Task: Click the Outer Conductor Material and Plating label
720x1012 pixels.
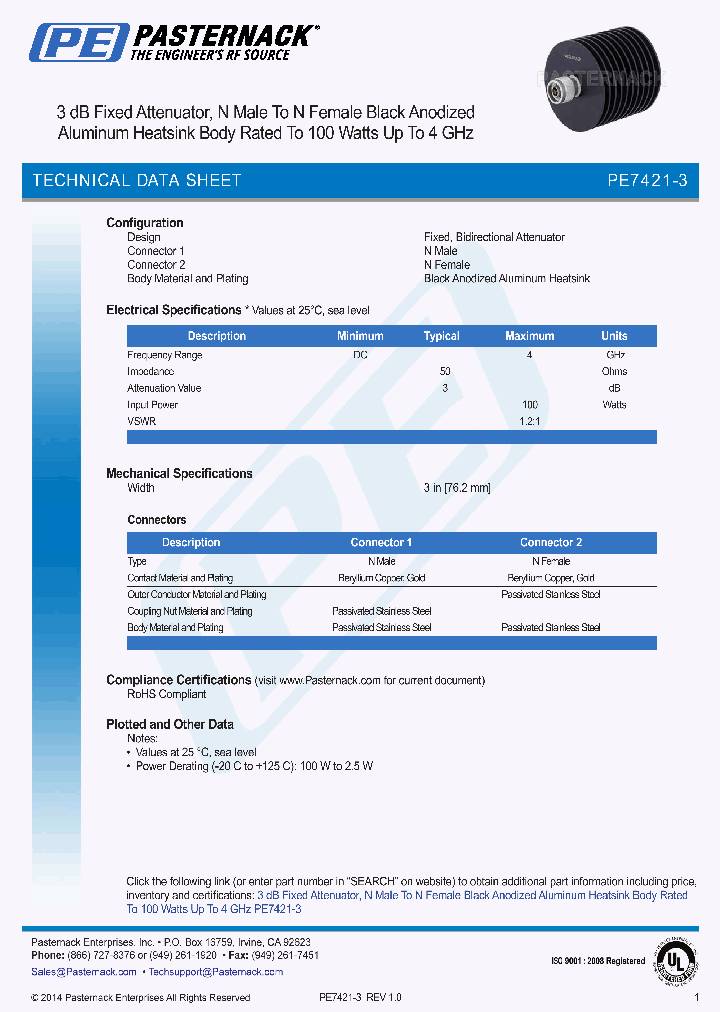Action: pos(197,594)
